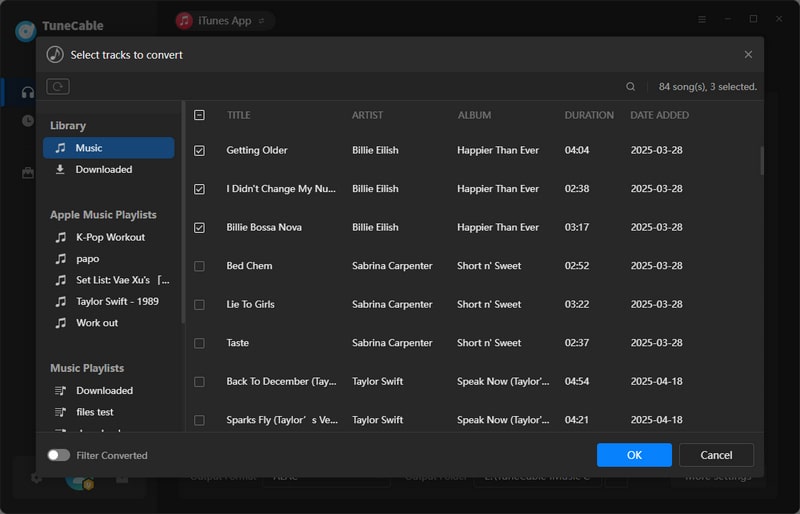
Task: Click the music note dialog header icon
Action: pyautogui.click(x=55, y=54)
